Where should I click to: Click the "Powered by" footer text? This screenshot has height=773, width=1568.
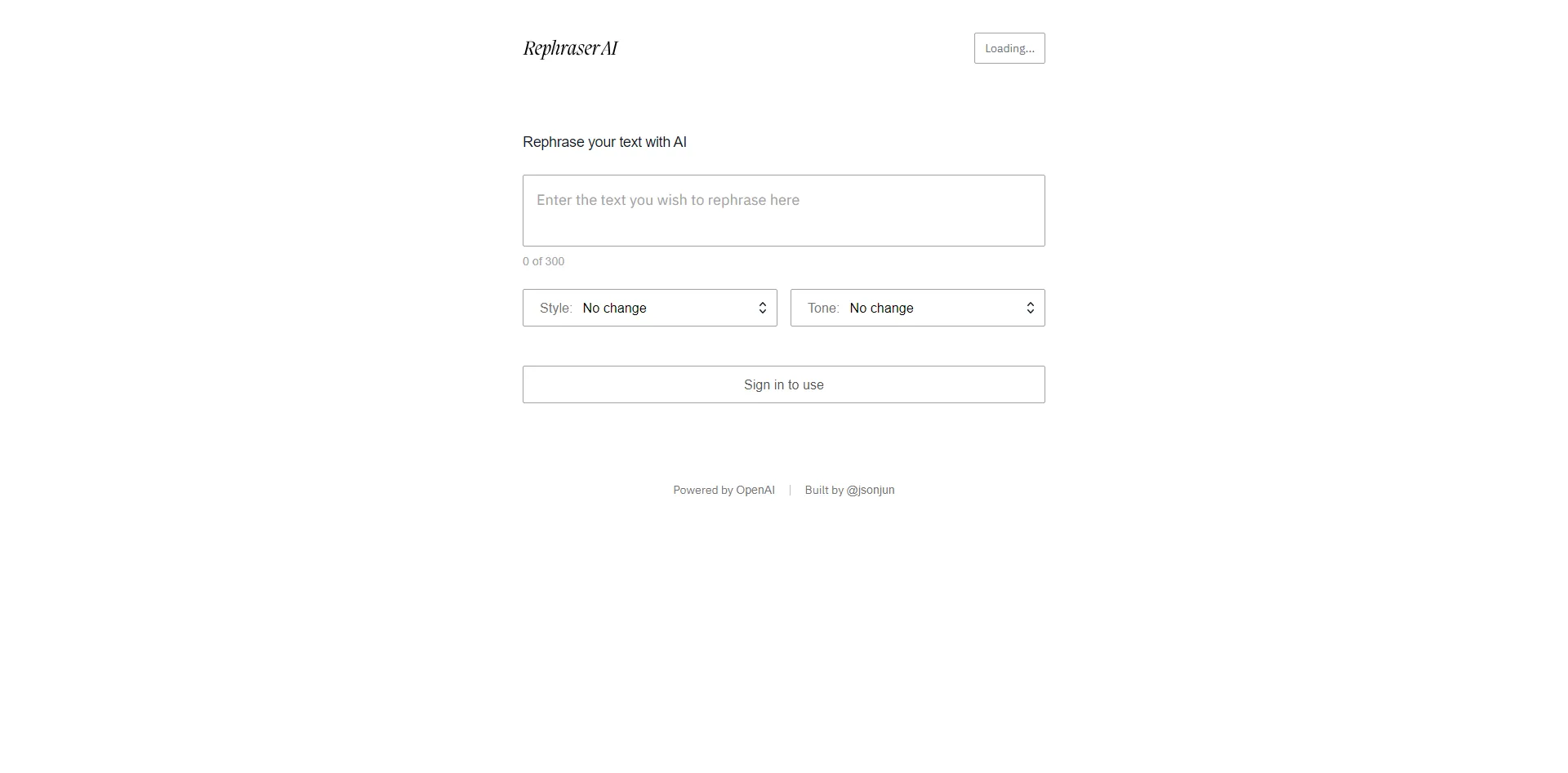702,490
